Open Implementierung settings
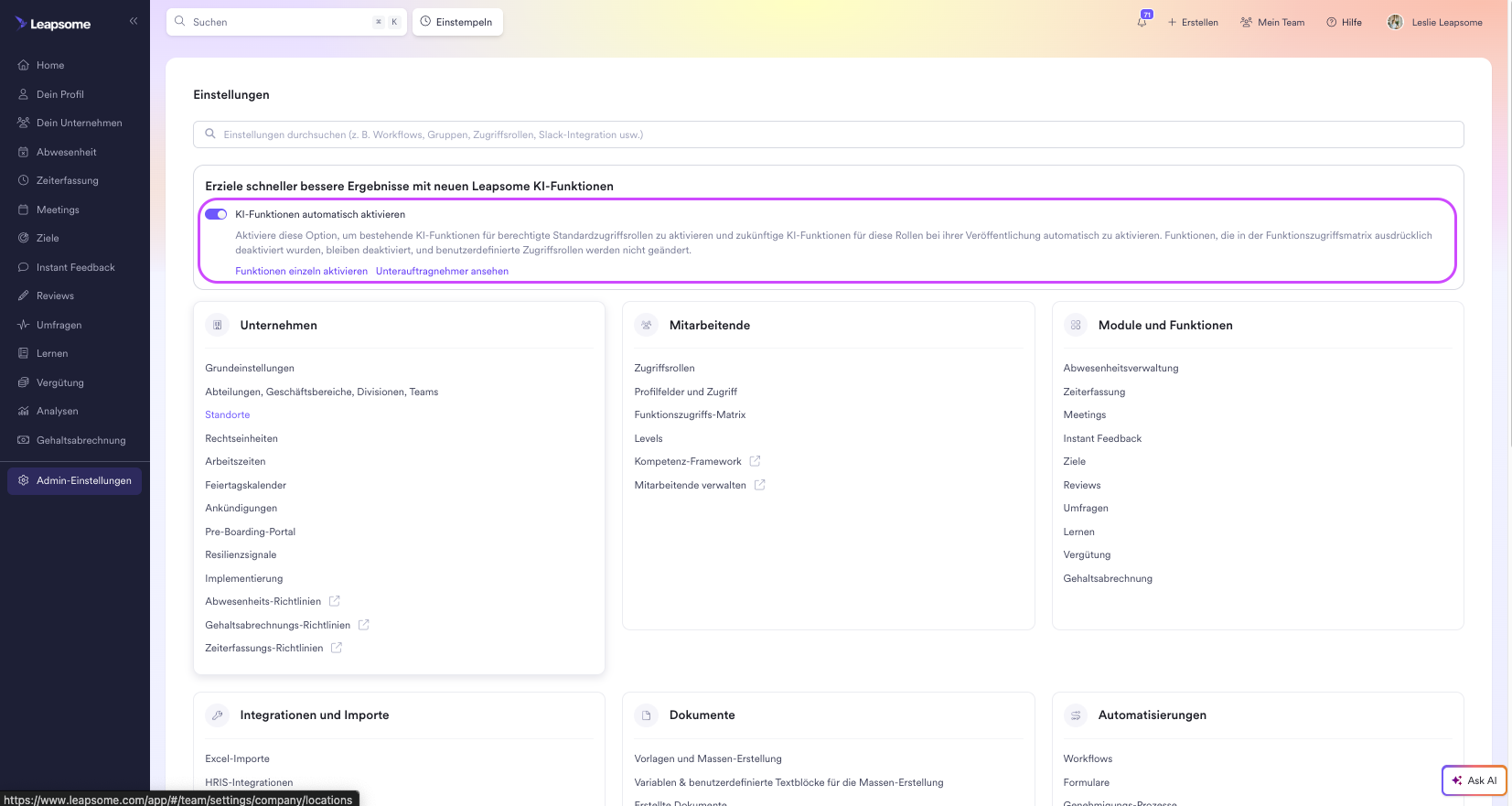This screenshot has height=806, width=1512. 243,578
